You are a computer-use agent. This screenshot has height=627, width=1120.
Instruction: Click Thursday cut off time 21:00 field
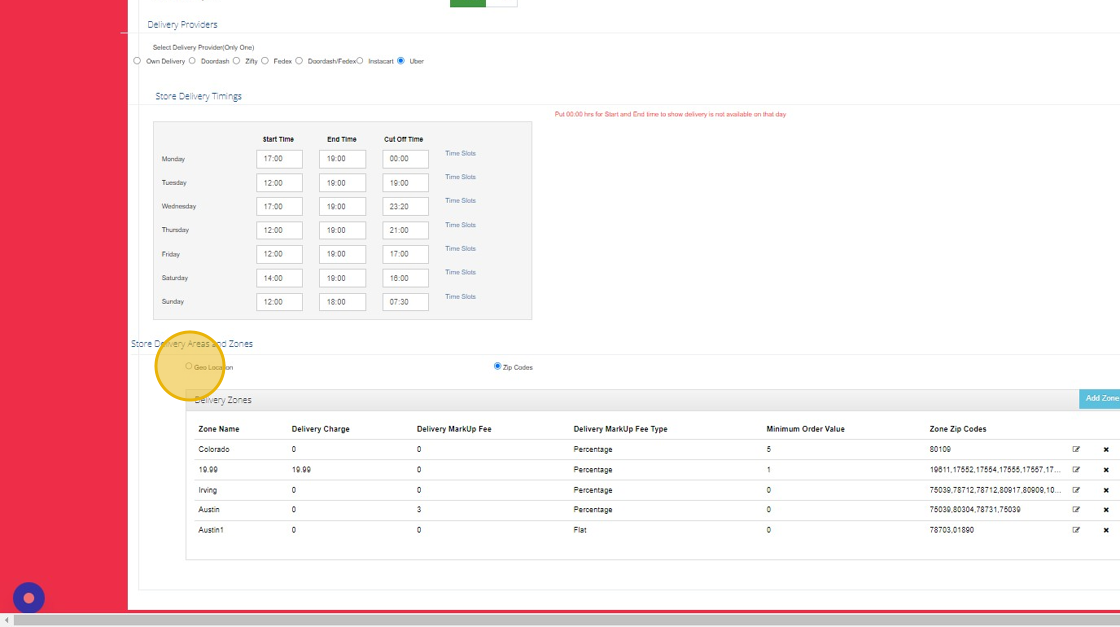[x=405, y=230]
